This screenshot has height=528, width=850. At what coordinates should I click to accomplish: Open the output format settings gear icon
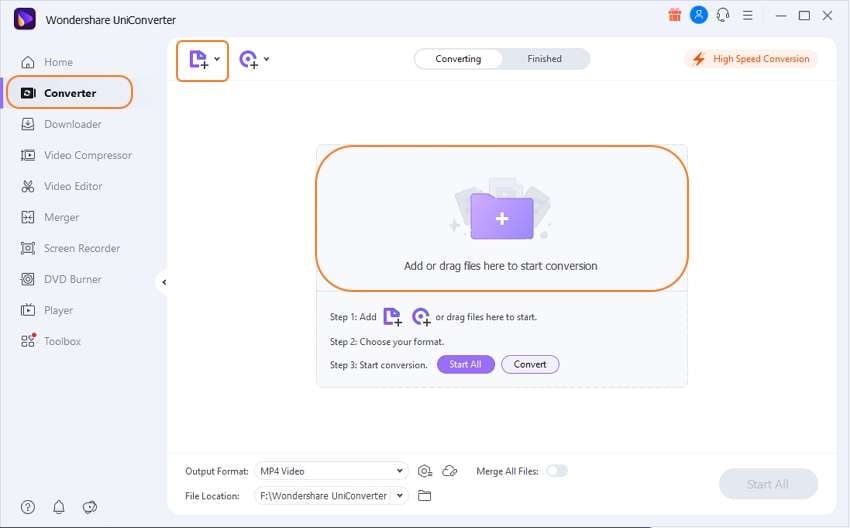(424, 471)
